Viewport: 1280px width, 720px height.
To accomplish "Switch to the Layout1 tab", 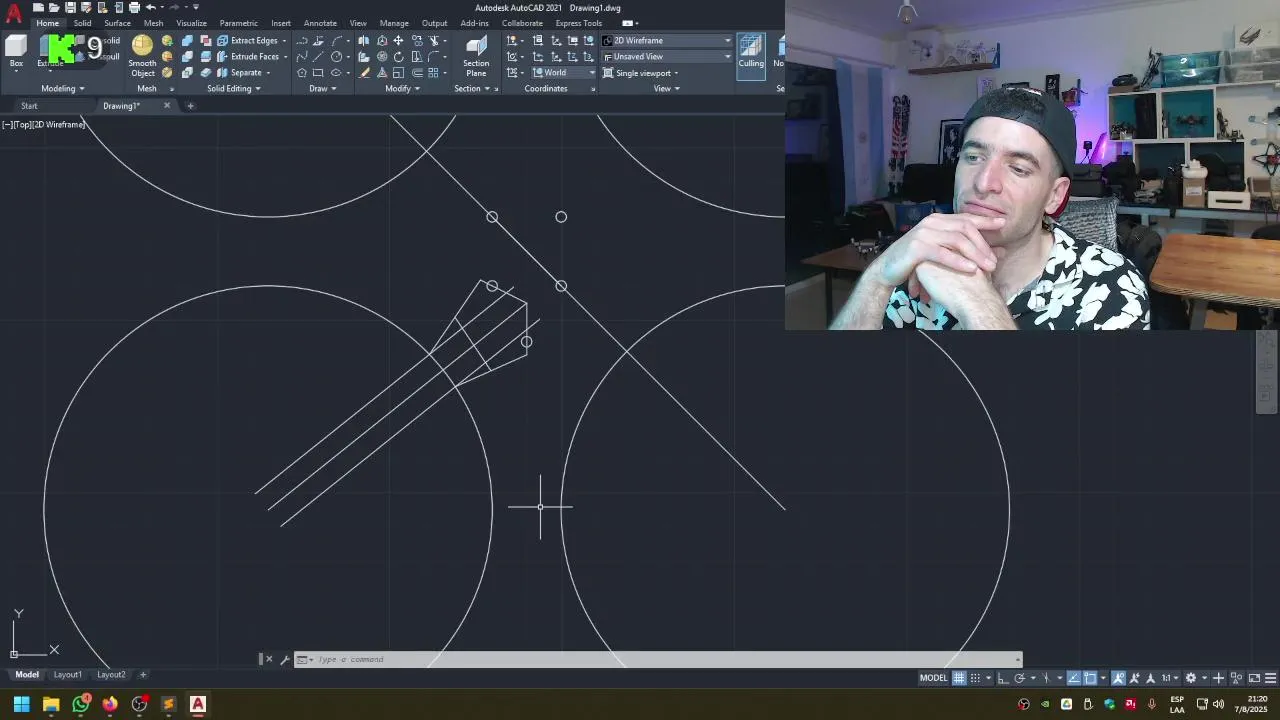I will (67, 675).
